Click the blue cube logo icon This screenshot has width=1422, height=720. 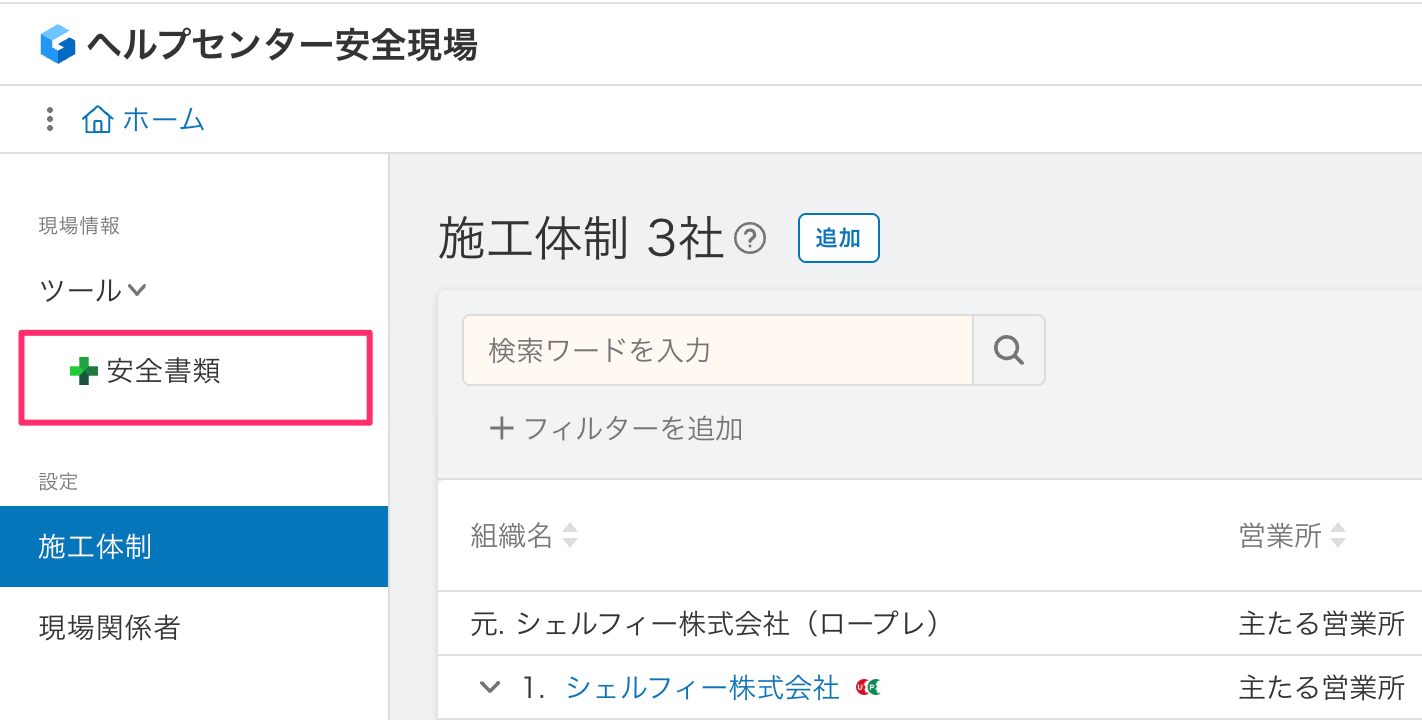[x=58, y=44]
